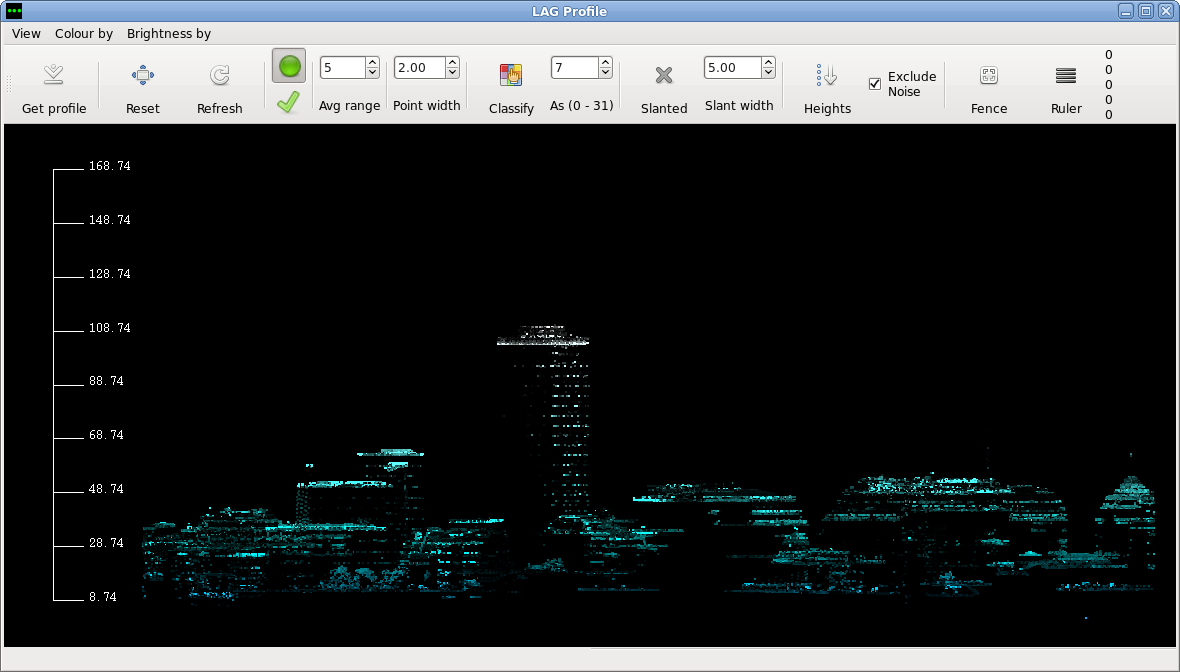Viewport: 1180px width, 672px height.
Task: Uncheck the Exclude Noise checkbox
Action: 874,84
